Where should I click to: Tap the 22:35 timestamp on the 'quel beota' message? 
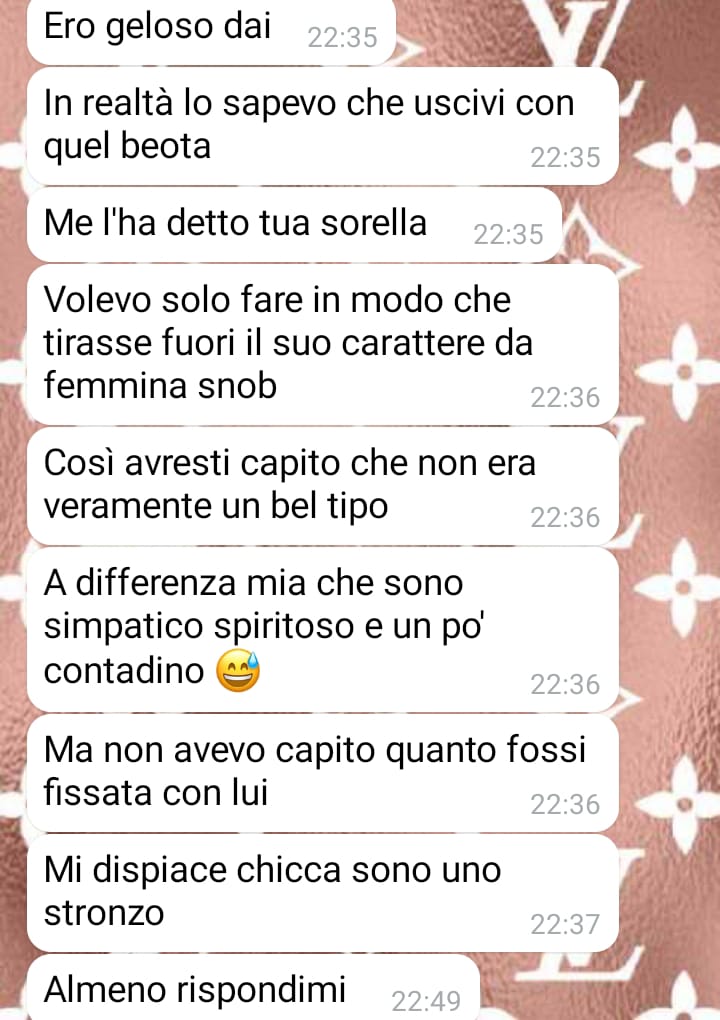click(x=565, y=157)
